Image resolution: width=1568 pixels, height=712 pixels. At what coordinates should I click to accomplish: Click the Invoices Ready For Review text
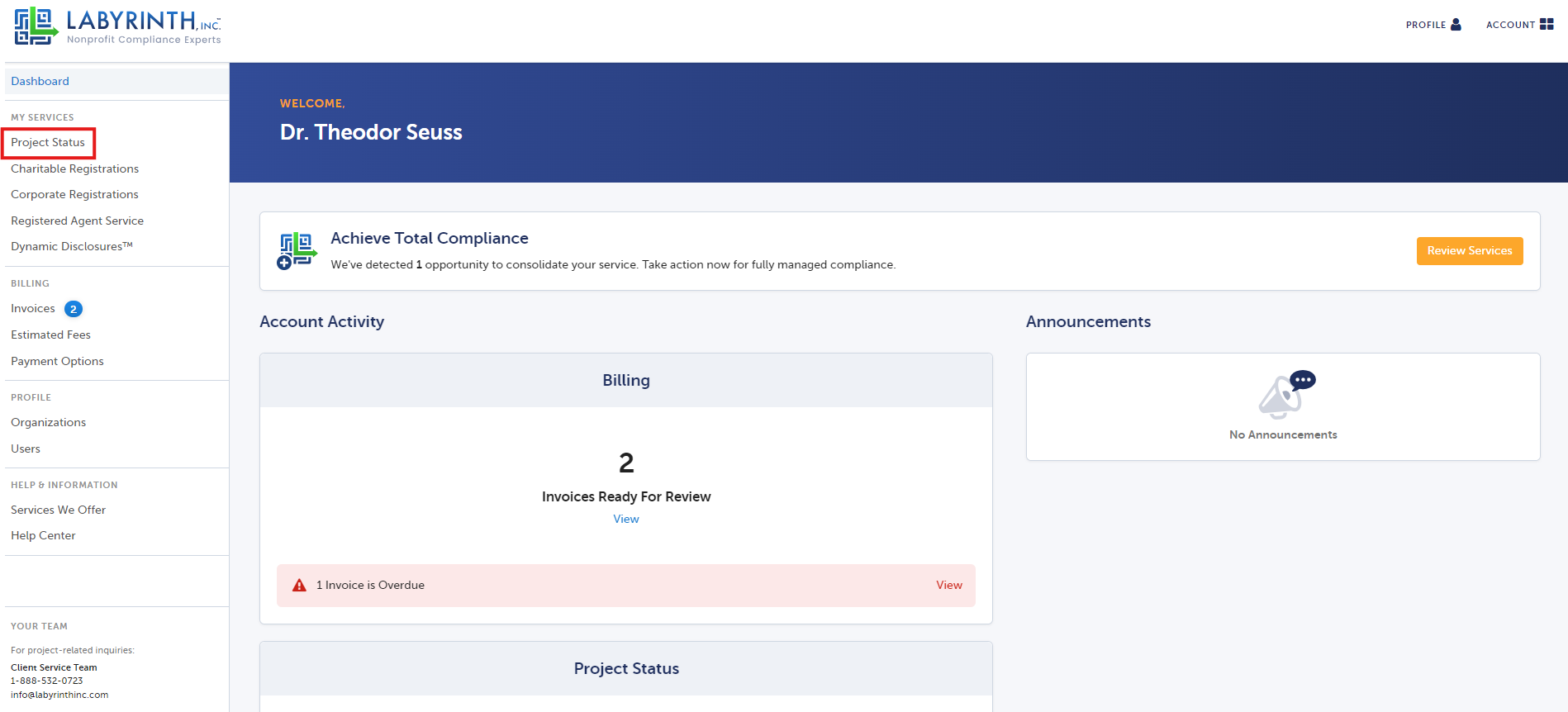pos(626,496)
